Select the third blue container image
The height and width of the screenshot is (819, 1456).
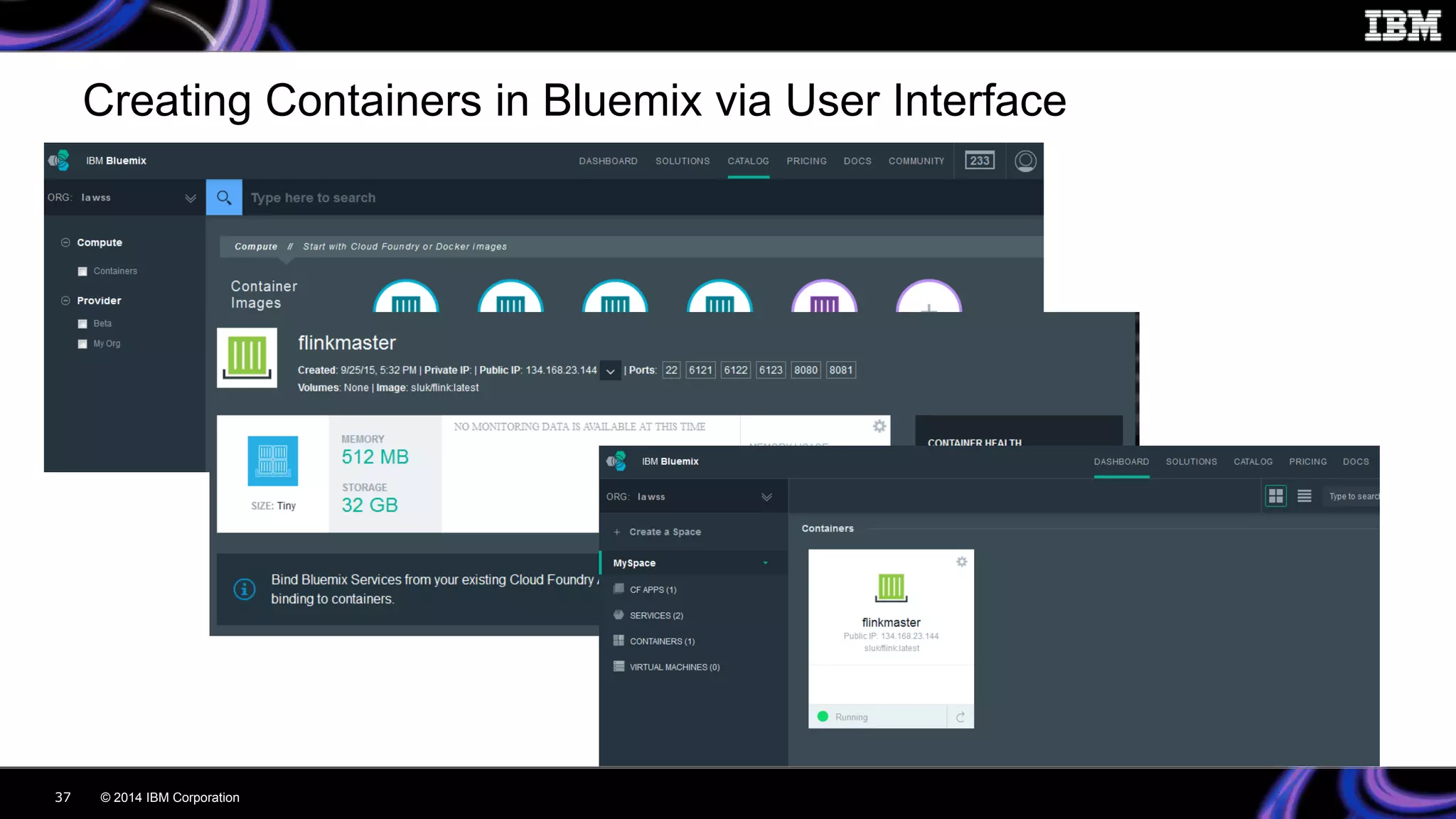pos(615,296)
